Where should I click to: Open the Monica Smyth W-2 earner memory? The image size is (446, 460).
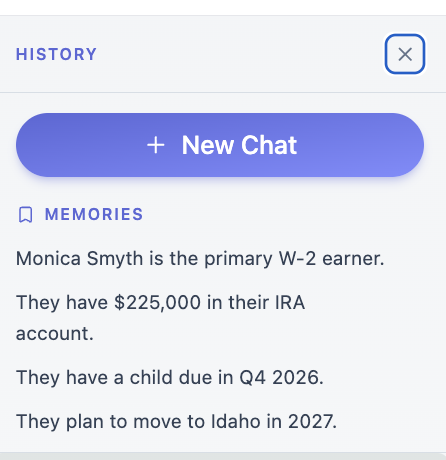(x=200, y=259)
